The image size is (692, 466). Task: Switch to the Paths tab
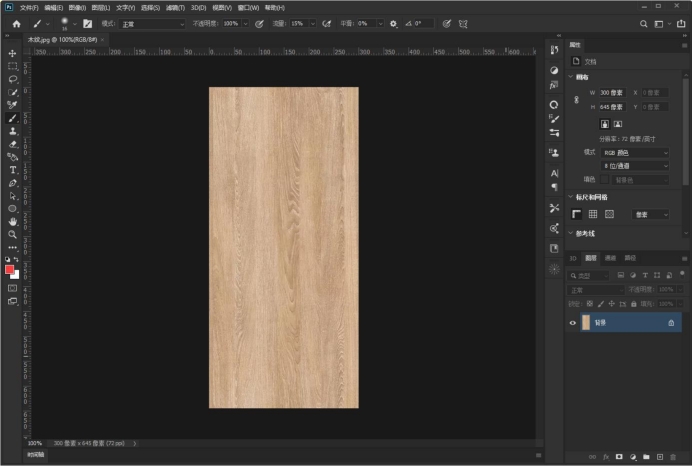click(x=630, y=258)
